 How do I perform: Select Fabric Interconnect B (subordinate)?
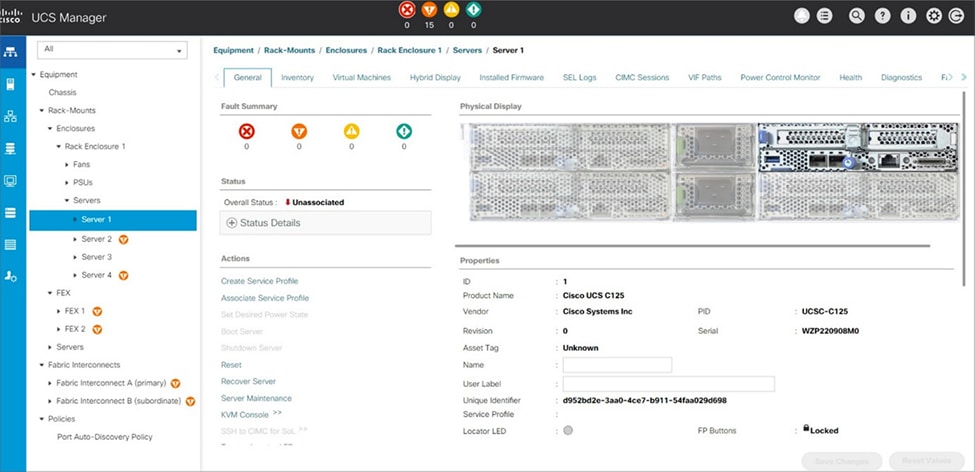119,401
